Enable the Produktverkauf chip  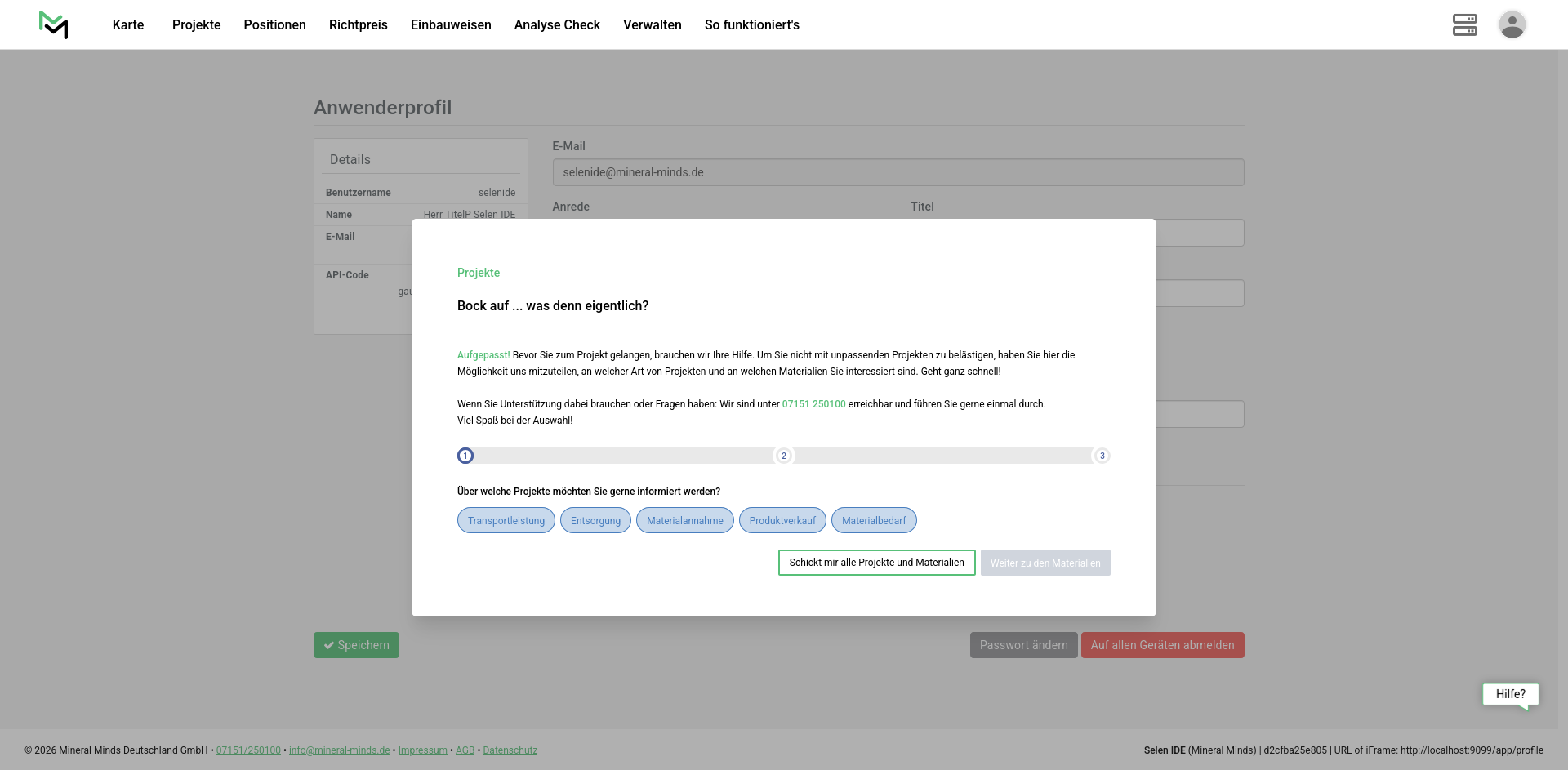[782, 521]
